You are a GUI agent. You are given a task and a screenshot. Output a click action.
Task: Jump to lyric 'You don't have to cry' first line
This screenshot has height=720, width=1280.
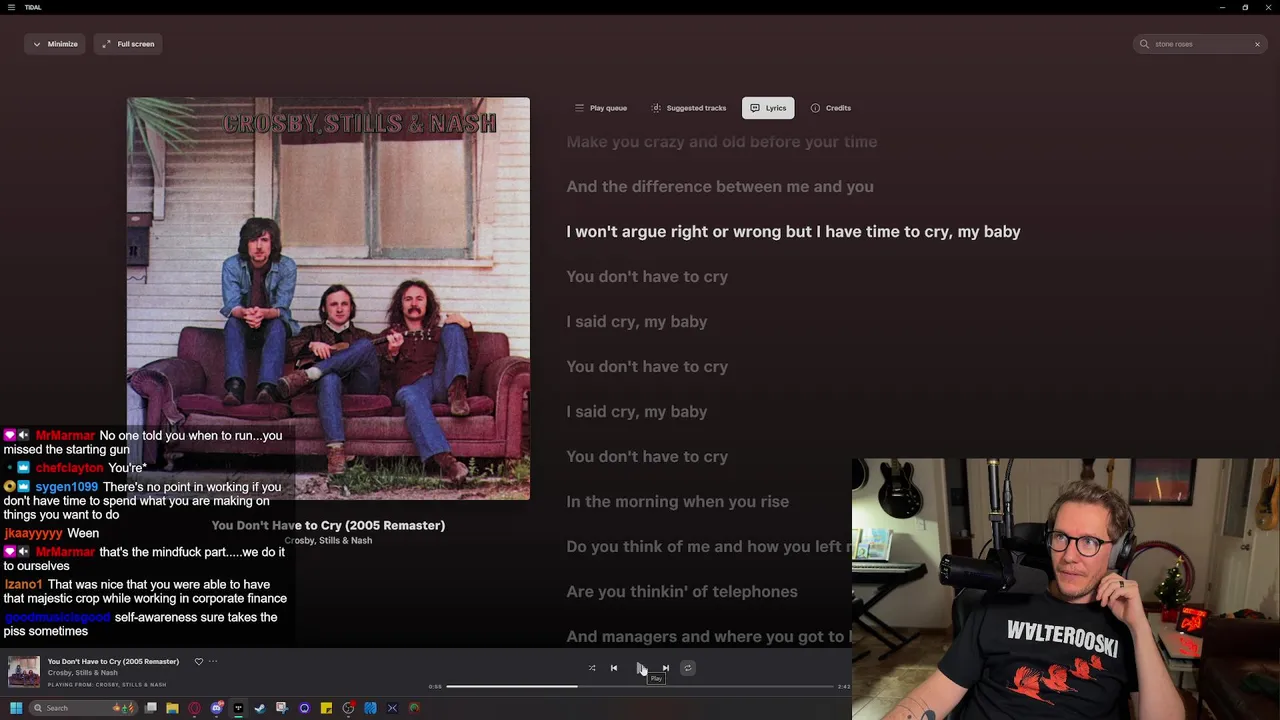(x=647, y=277)
